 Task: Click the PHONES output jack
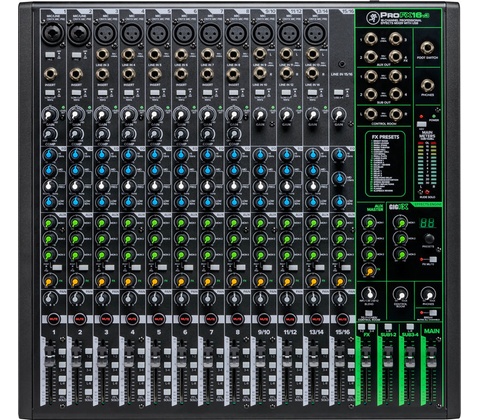point(427,86)
